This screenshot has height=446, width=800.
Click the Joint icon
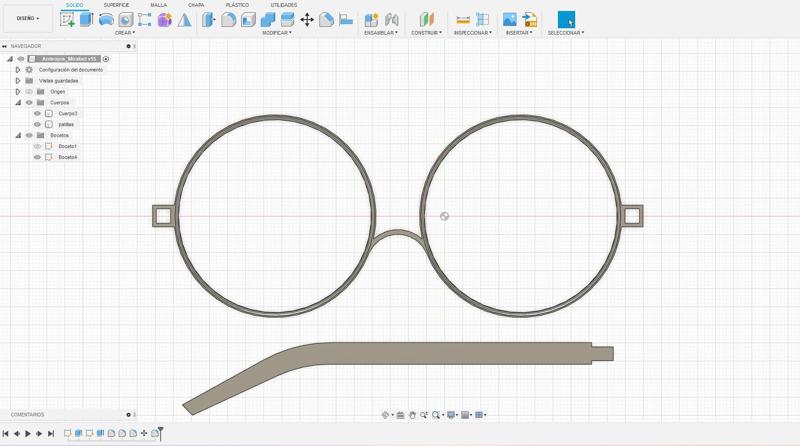(391, 20)
